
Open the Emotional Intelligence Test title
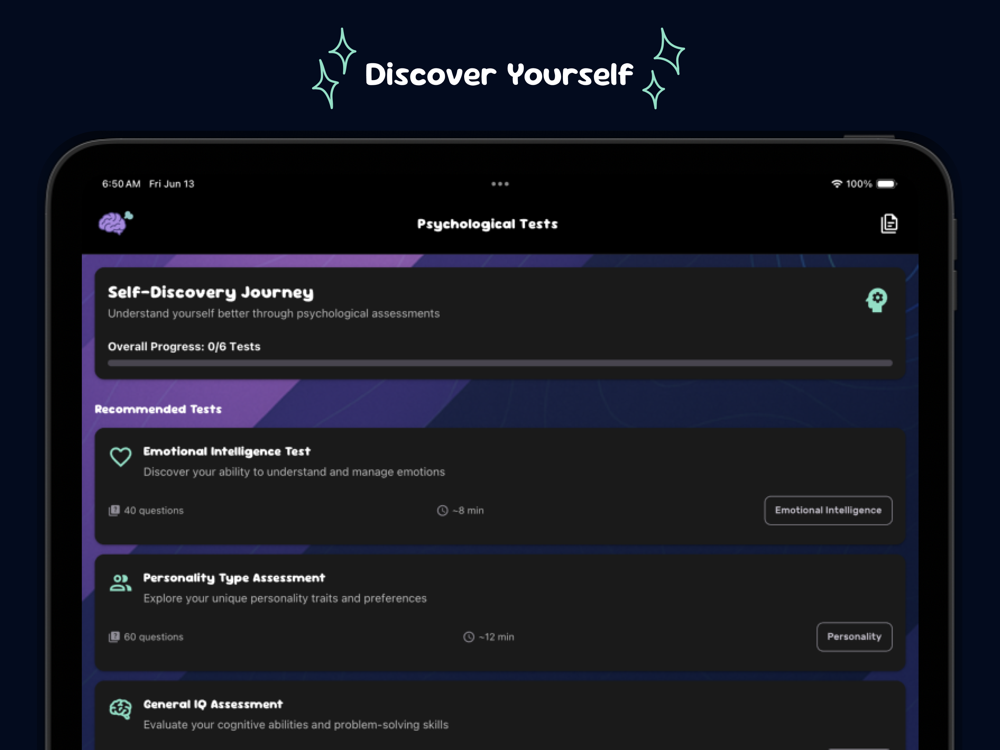[226, 452]
